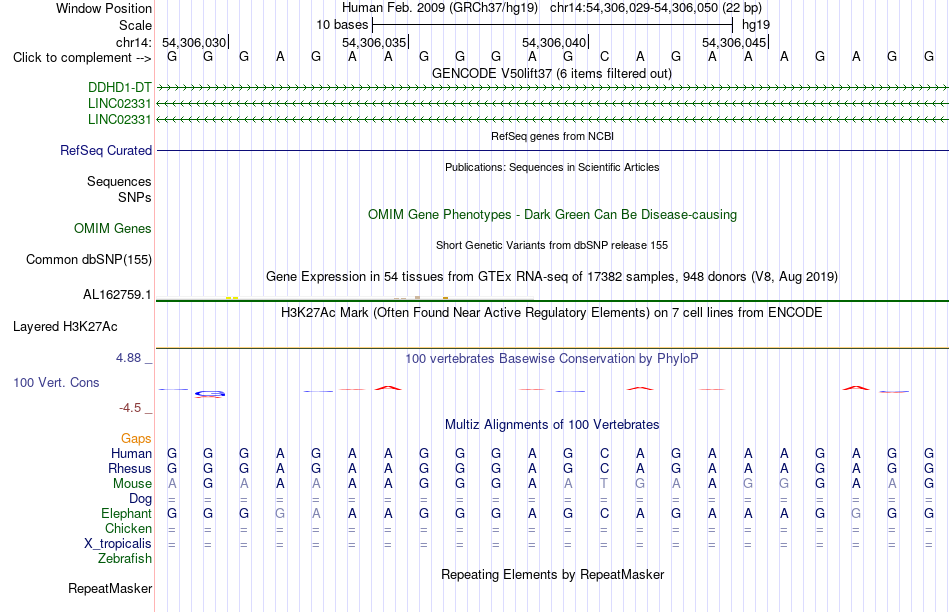
Task: Click the Sequences publications label
Action: (x=119, y=181)
